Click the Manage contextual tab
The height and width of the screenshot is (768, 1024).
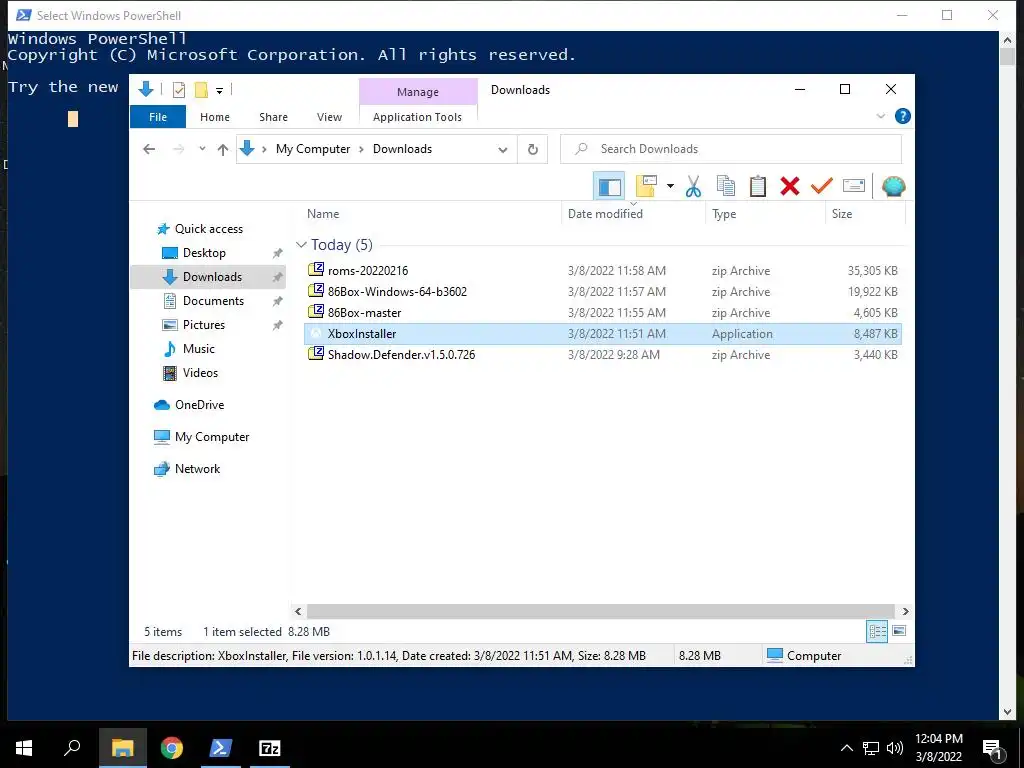418,92
